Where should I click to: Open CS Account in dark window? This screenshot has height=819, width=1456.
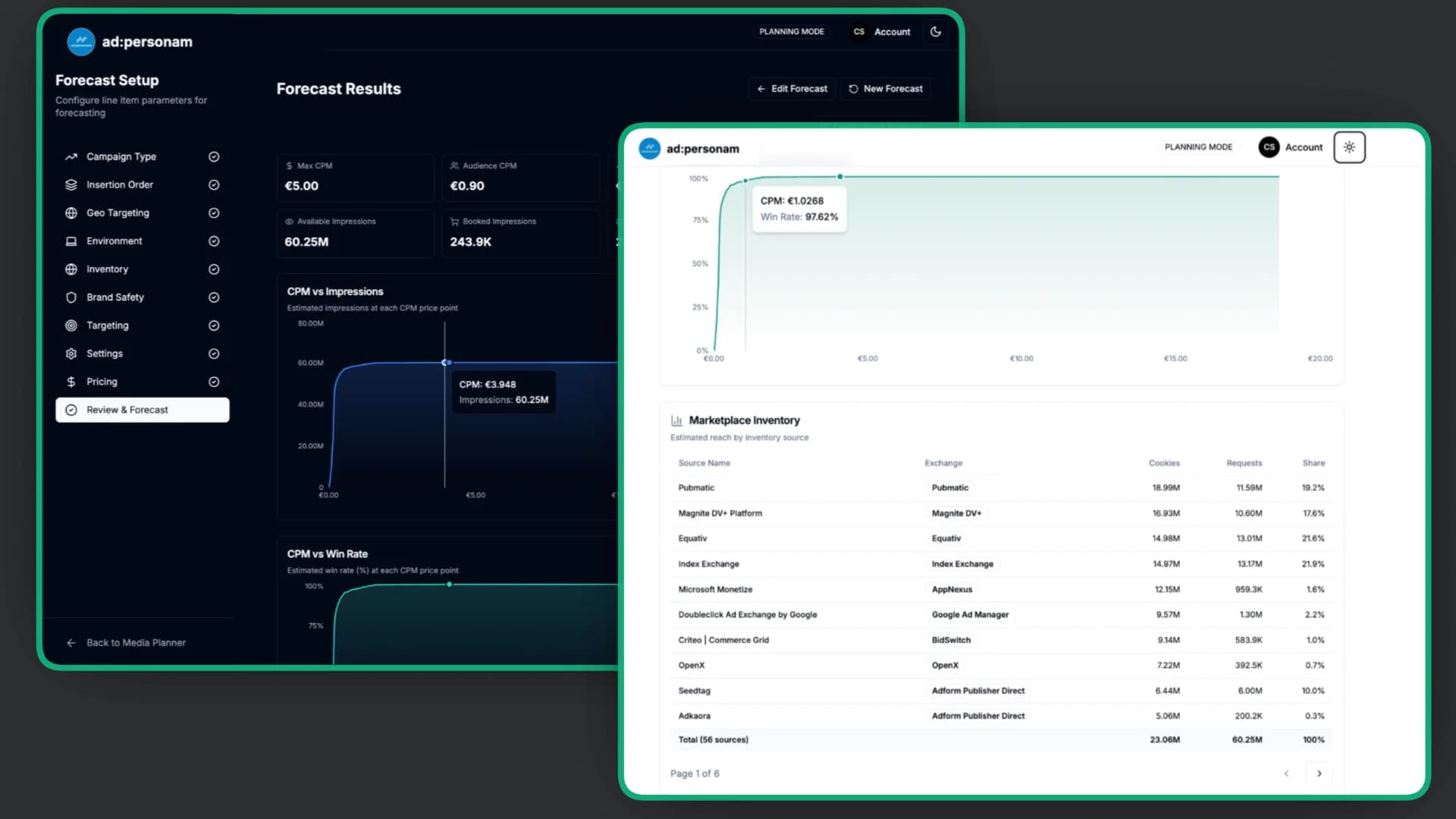pyautogui.click(x=881, y=32)
